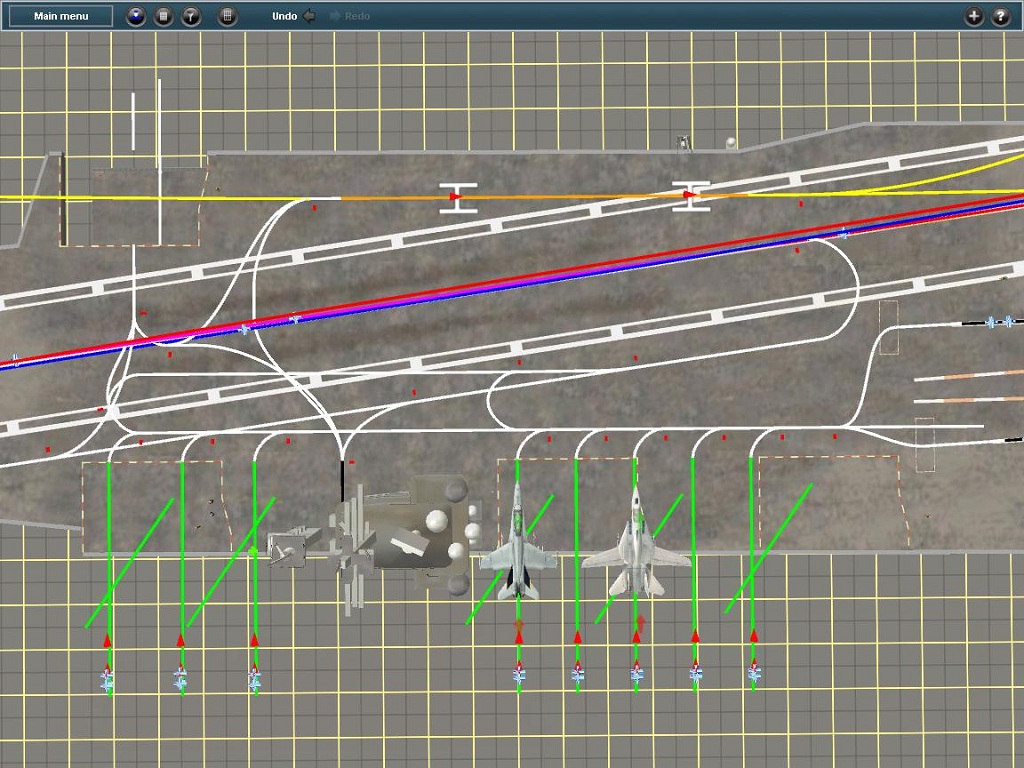
Task: Click the left I-shaped marker on orange line
Action: pos(458,197)
